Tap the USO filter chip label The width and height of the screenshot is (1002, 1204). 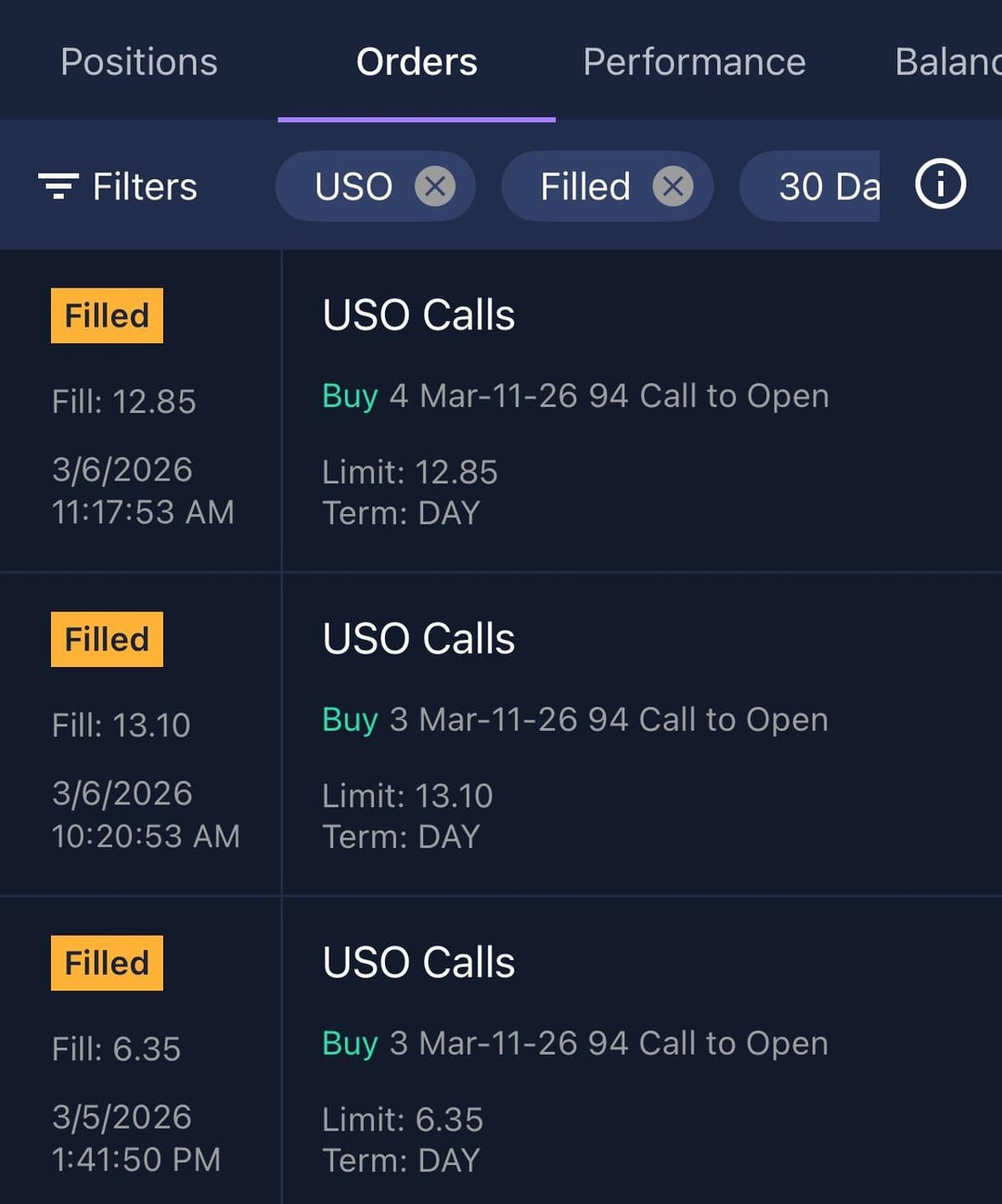(353, 186)
